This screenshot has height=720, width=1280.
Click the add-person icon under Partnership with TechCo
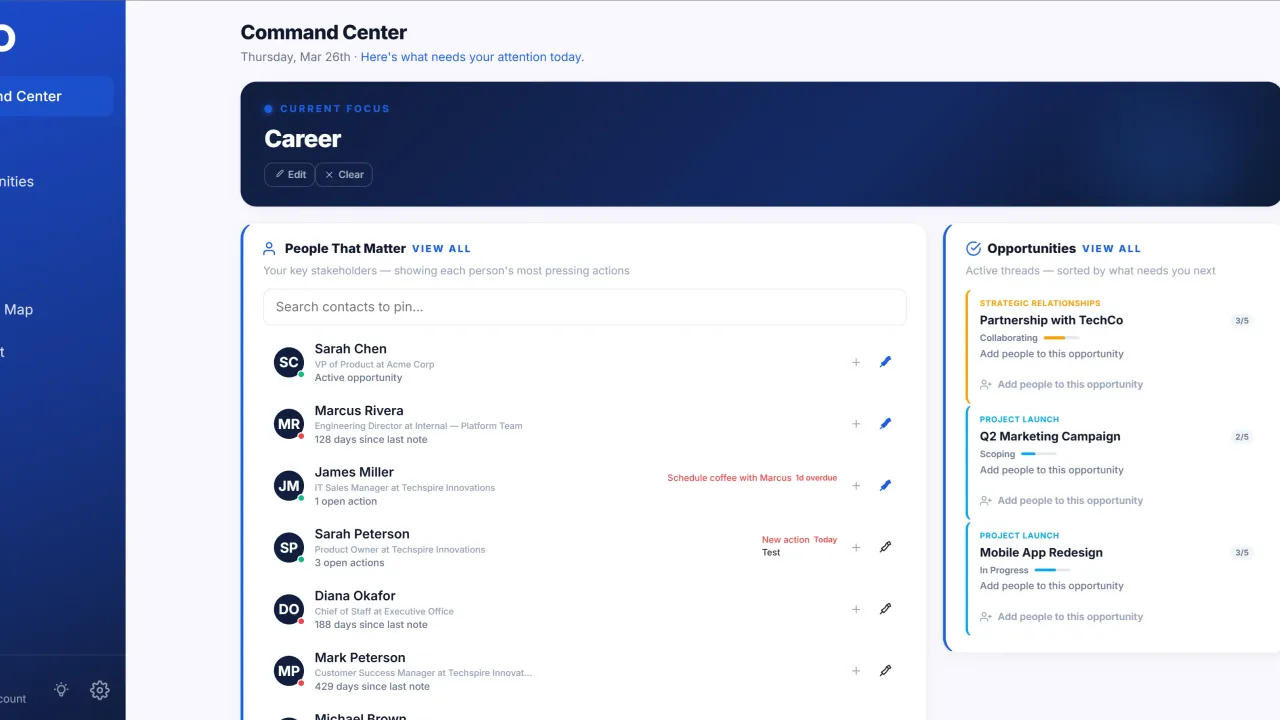(x=986, y=385)
